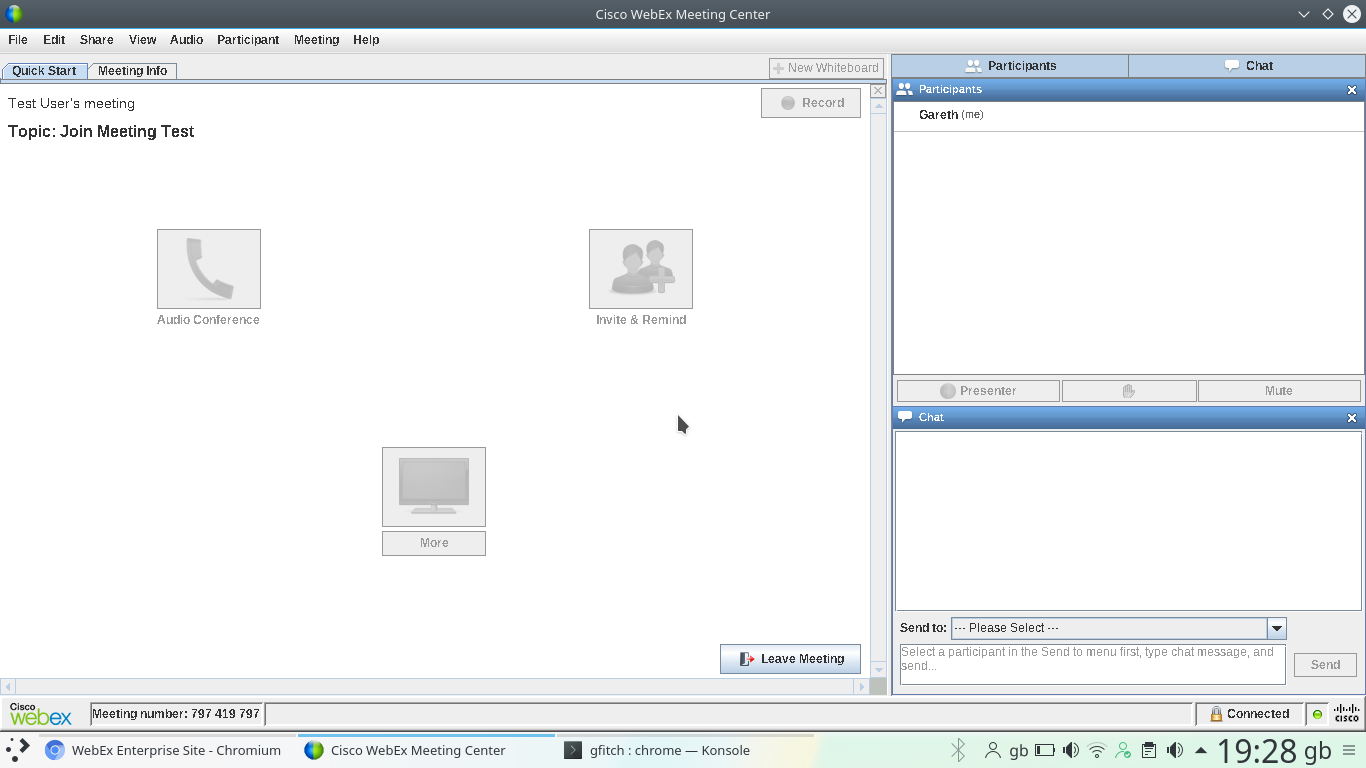Click the horizontal scrollbar right arrow
The width and height of the screenshot is (1366, 768).
(862, 687)
